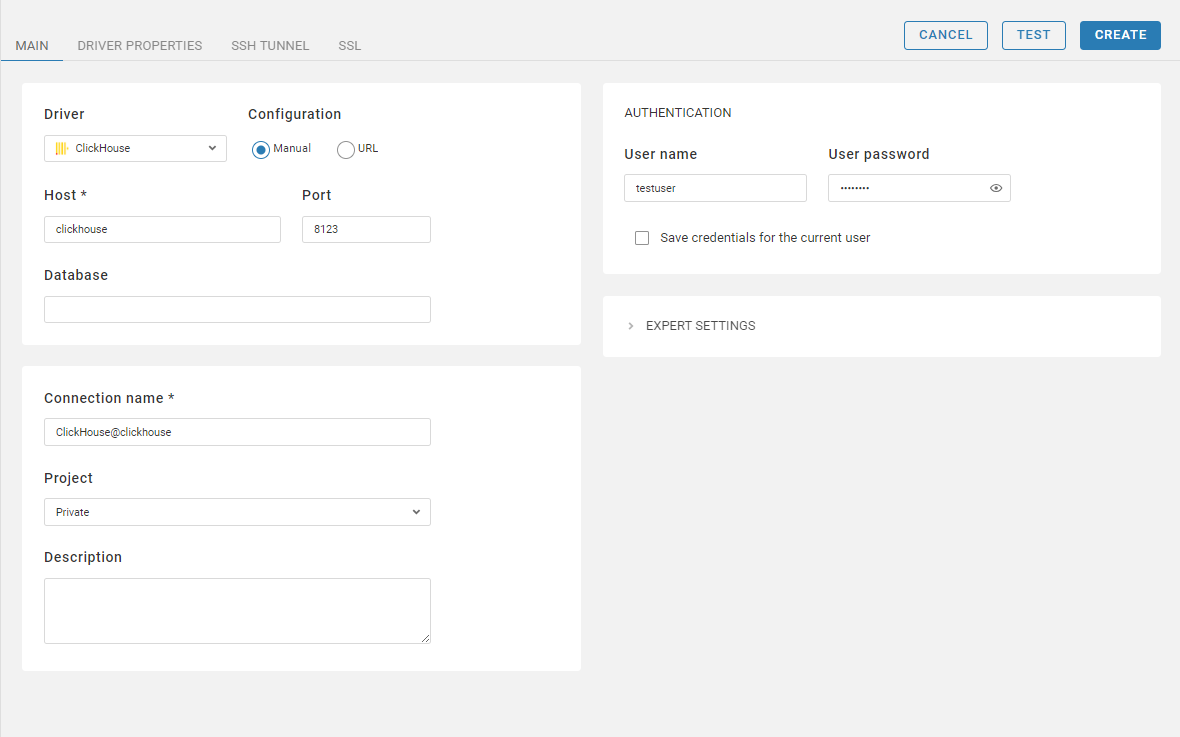1180x737 pixels.
Task: Click the Host input field
Action: click(162, 229)
